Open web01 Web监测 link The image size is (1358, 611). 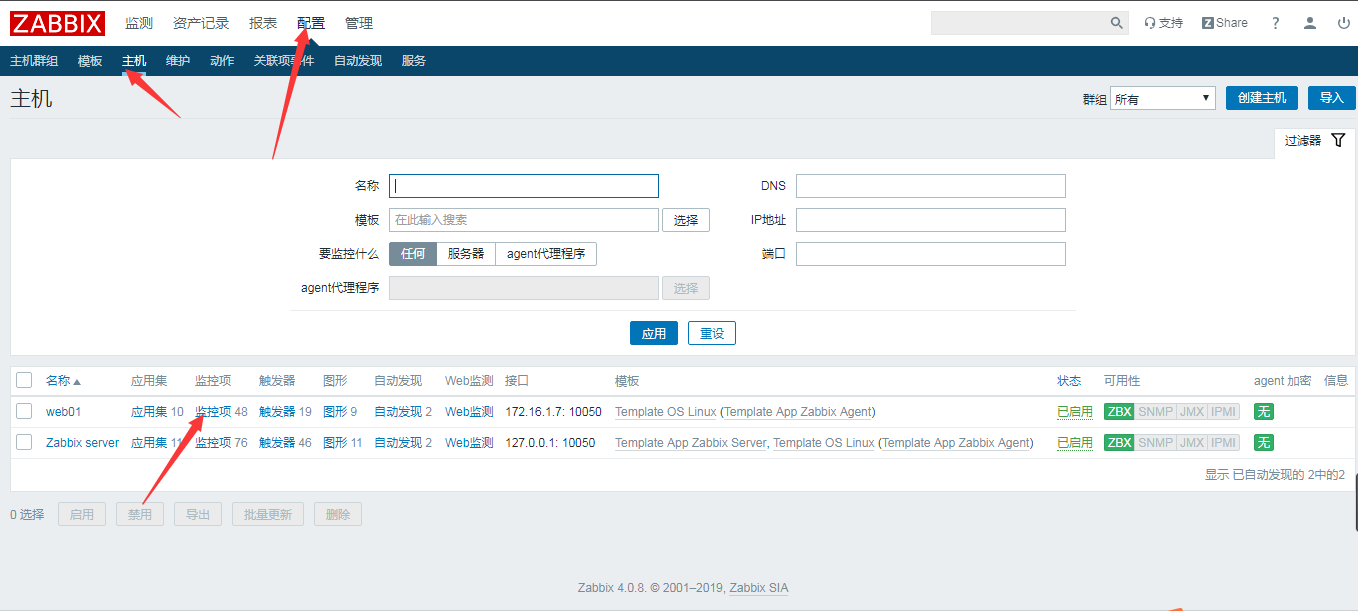[469, 412]
